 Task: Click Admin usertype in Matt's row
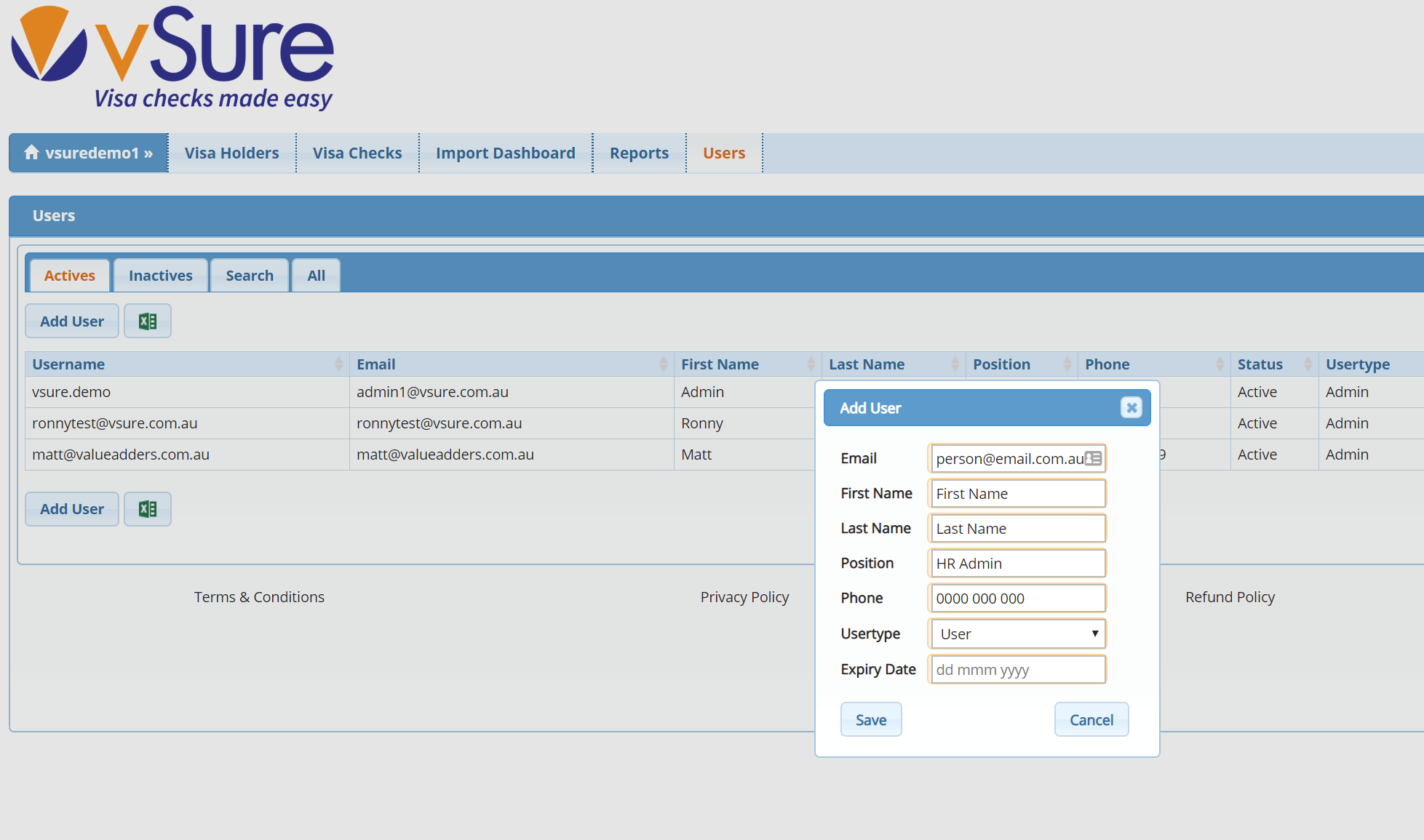(1371, 455)
